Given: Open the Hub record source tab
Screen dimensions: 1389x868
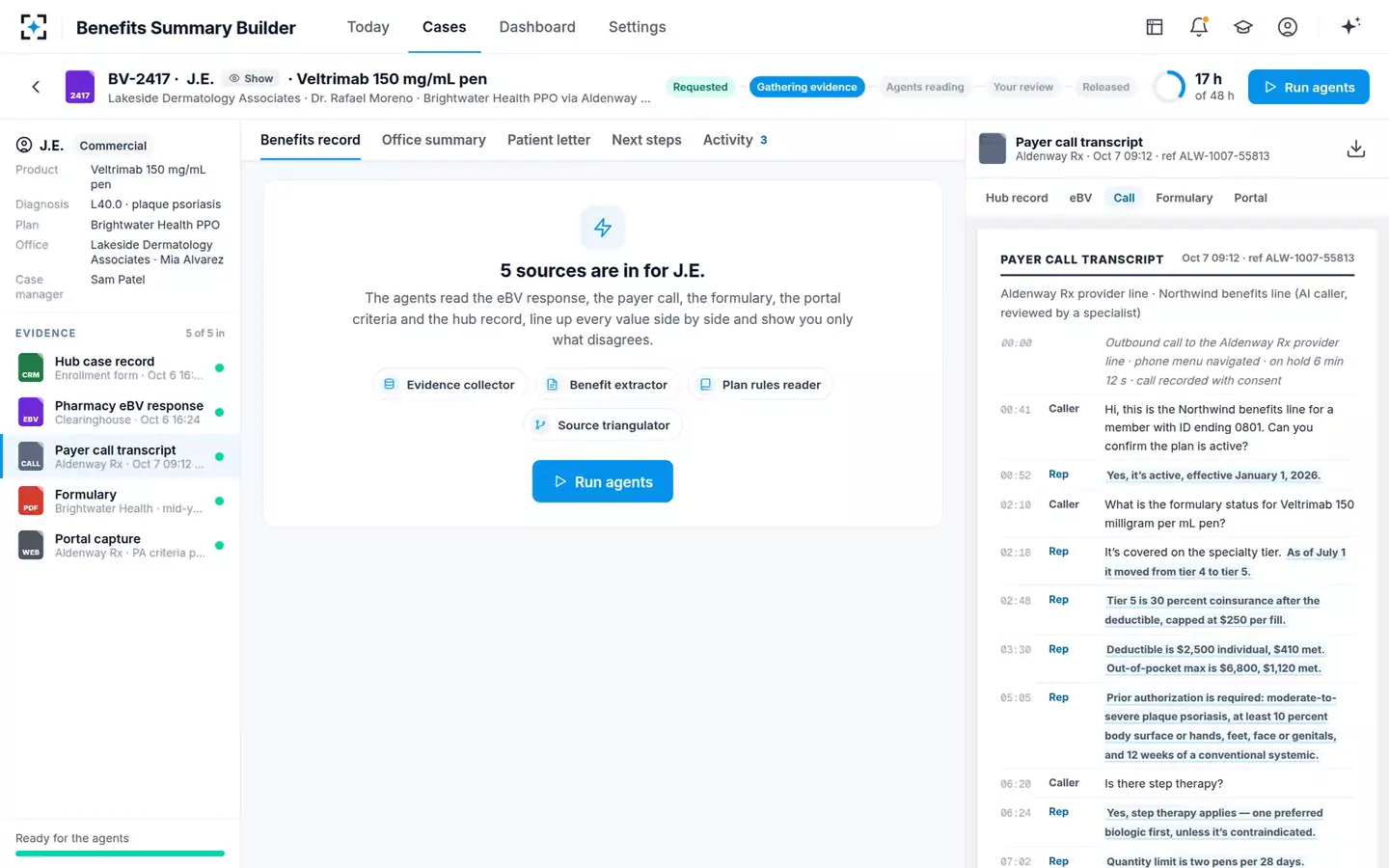Looking at the screenshot, I should click(x=1017, y=198).
